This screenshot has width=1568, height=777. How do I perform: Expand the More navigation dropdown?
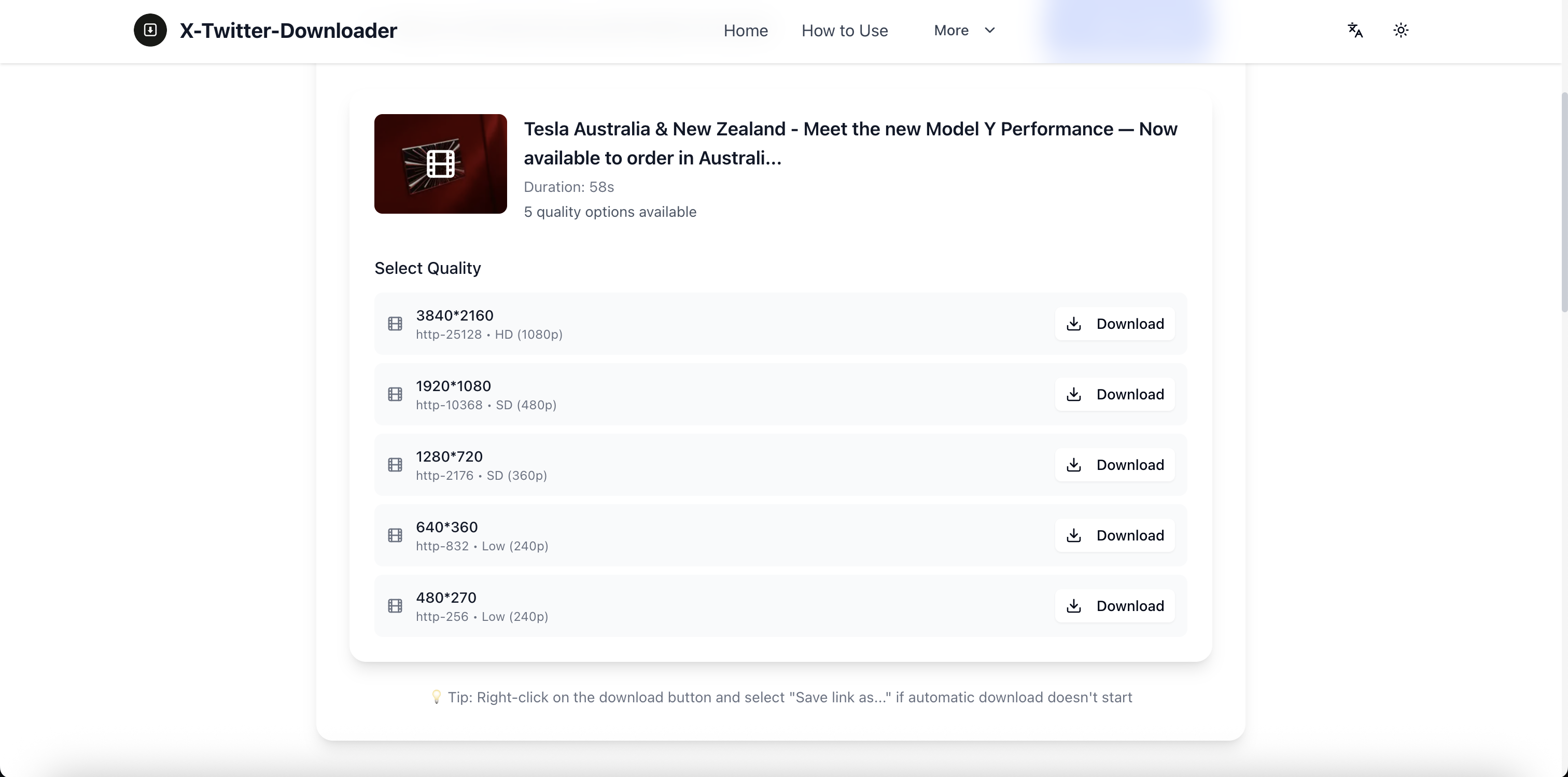click(964, 30)
